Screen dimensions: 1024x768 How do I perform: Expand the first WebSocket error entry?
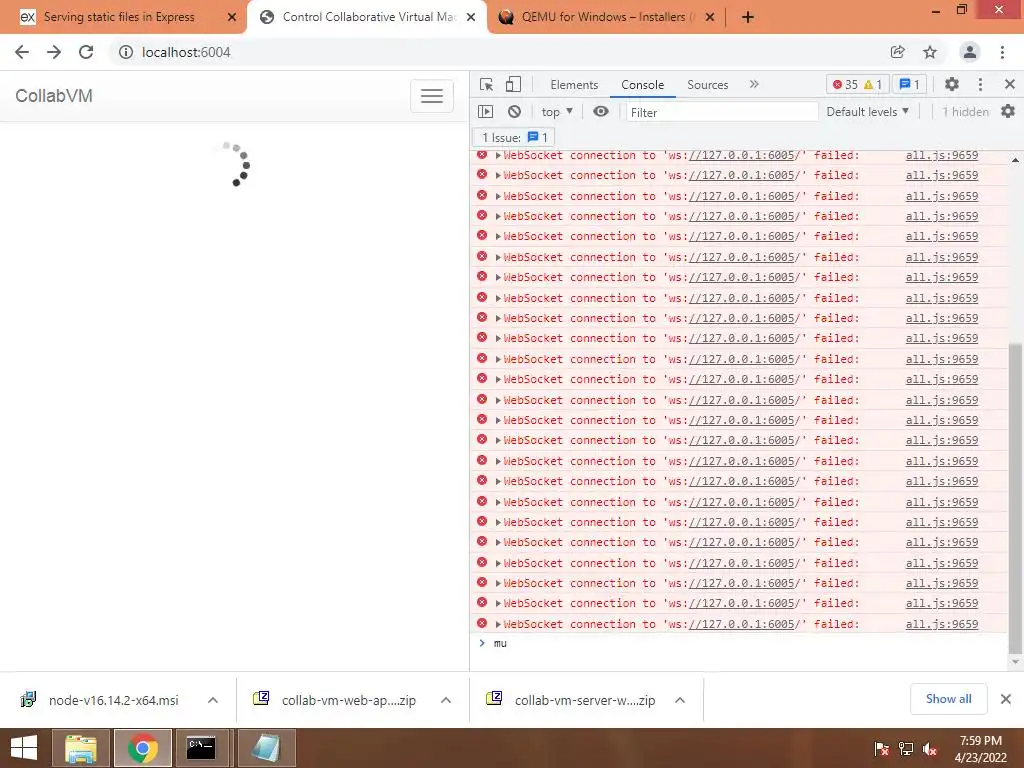pyautogui.click(x=498, y=155)
